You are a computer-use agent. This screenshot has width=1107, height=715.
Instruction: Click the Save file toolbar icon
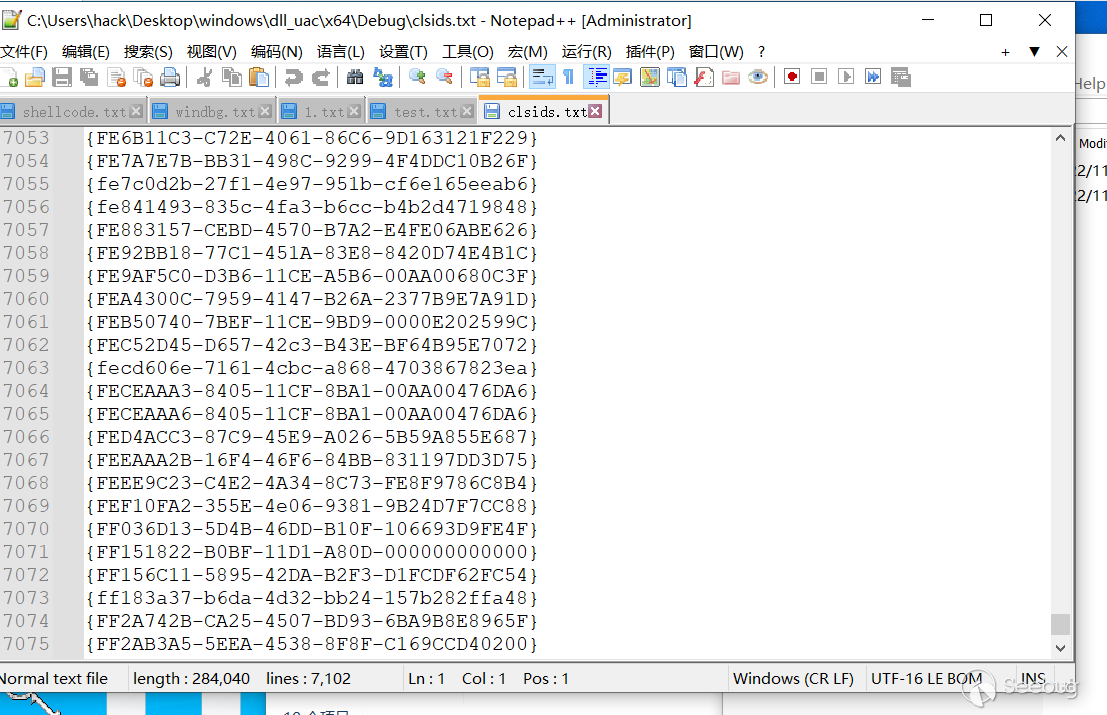[62, 77]
